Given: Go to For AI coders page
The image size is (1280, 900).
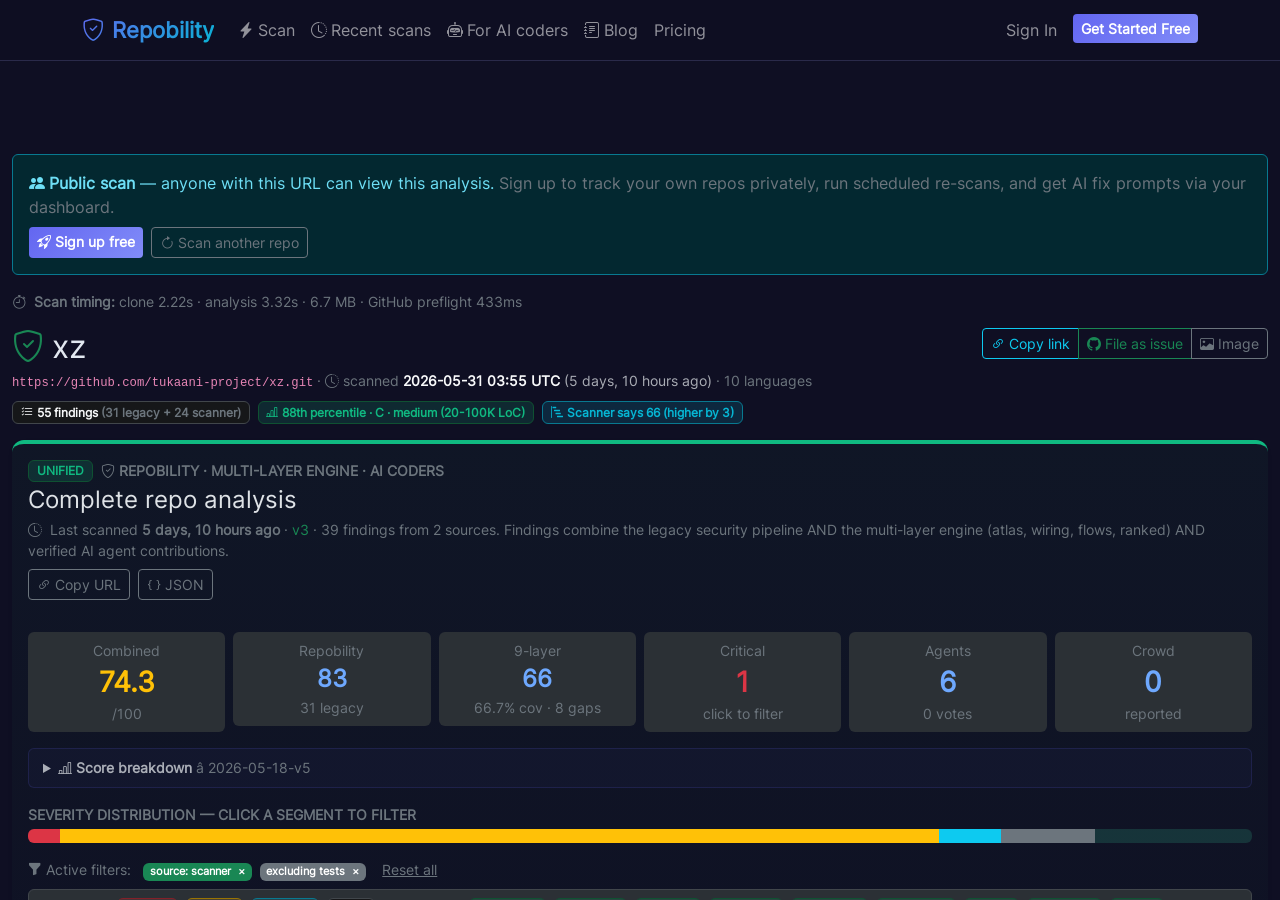Looking at the screenshot, I should point(507,30).
